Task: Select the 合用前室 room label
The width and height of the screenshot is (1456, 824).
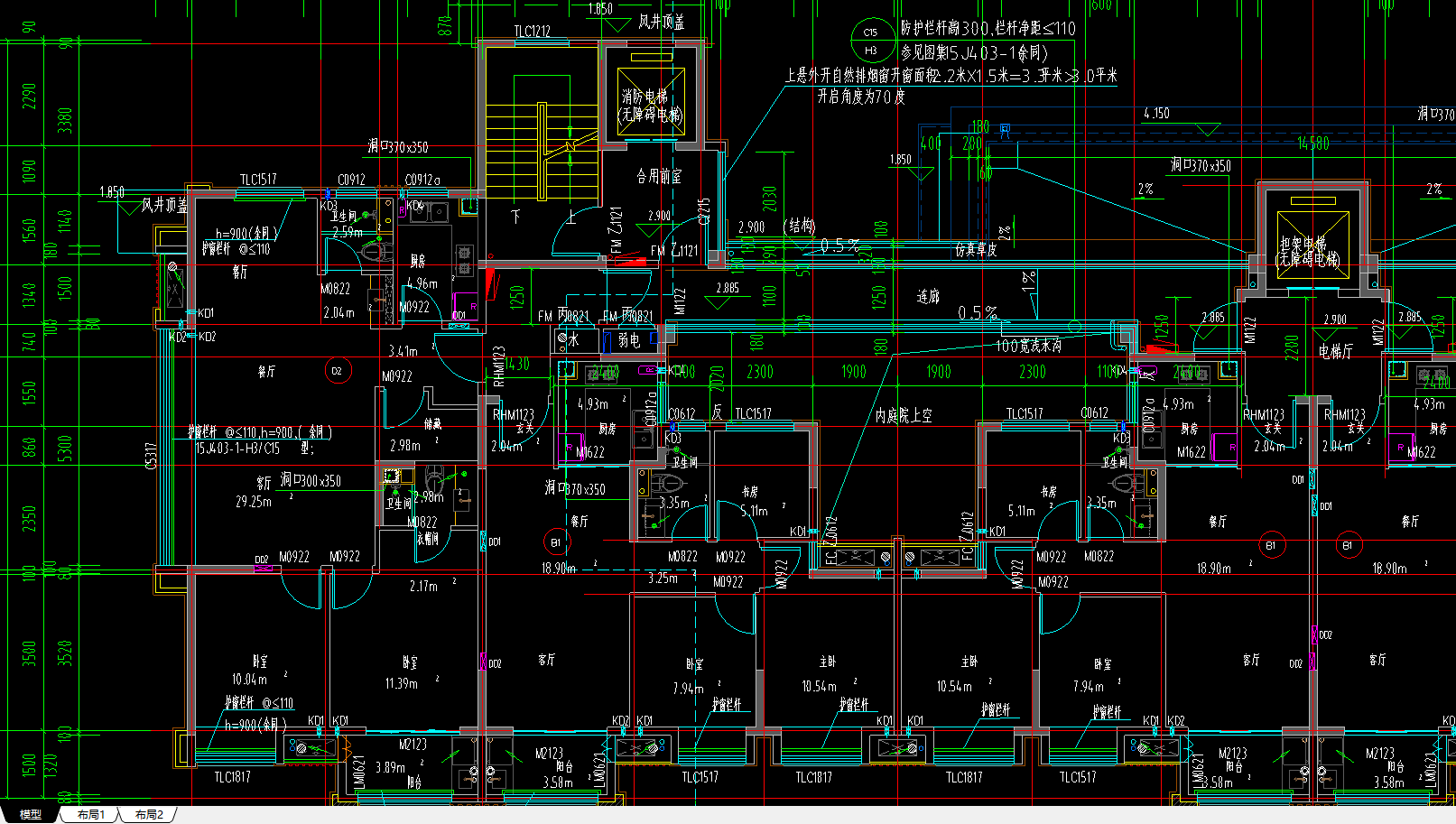Action: click(x=659, y=176)
